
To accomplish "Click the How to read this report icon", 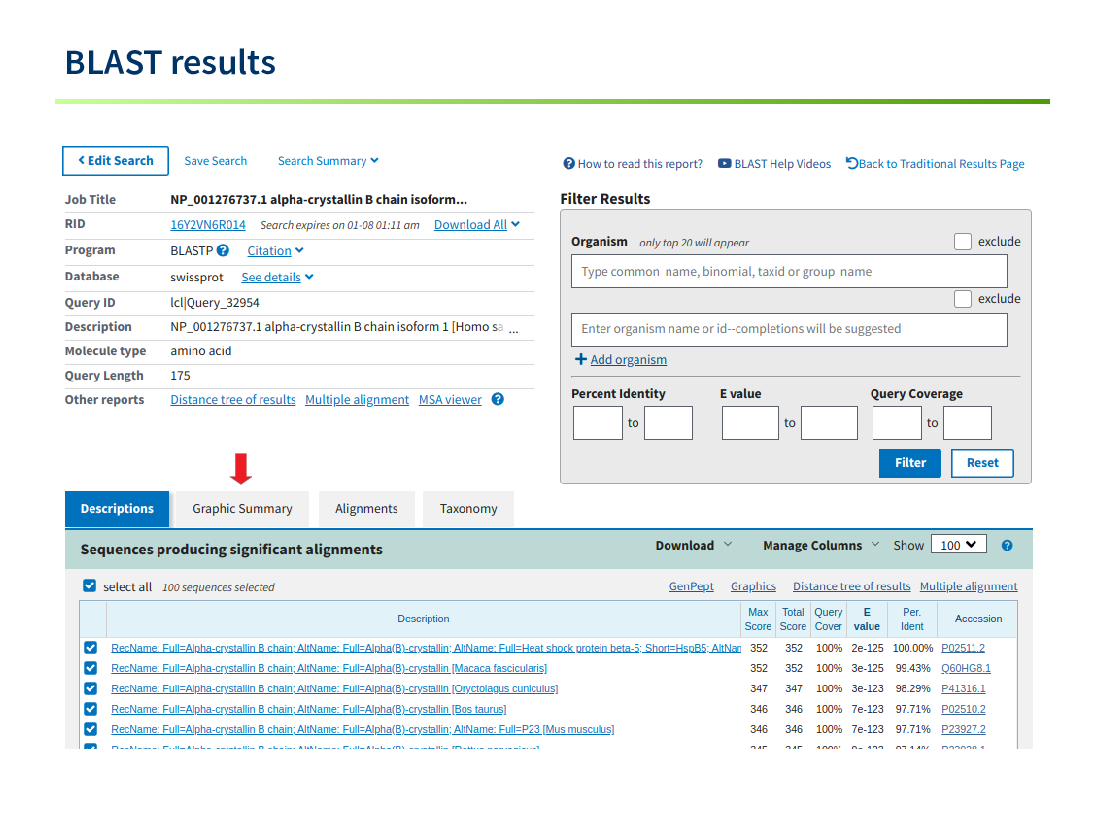I will click(x=569, y=164).
